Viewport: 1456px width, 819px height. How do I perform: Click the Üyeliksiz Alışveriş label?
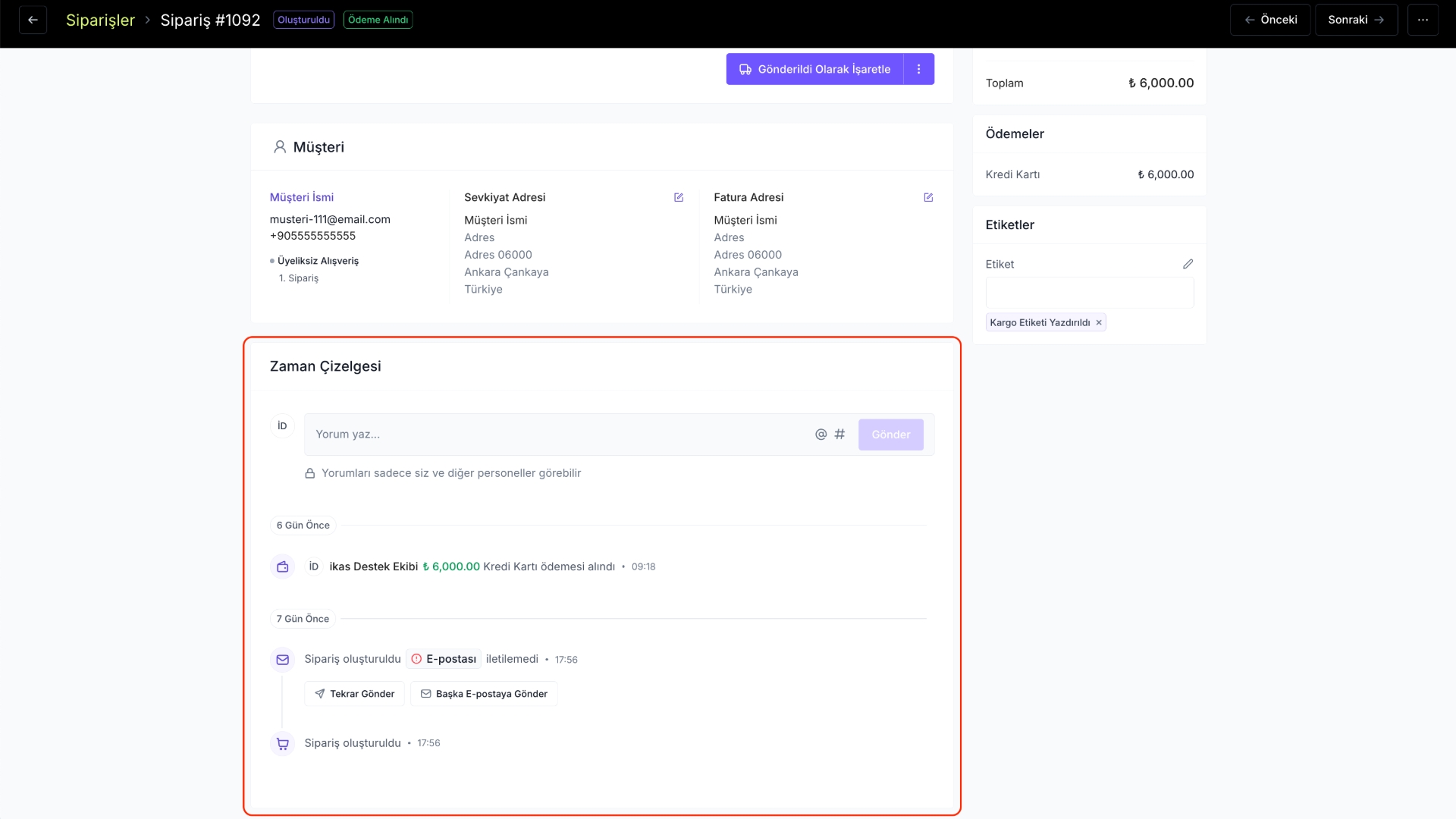318,261
